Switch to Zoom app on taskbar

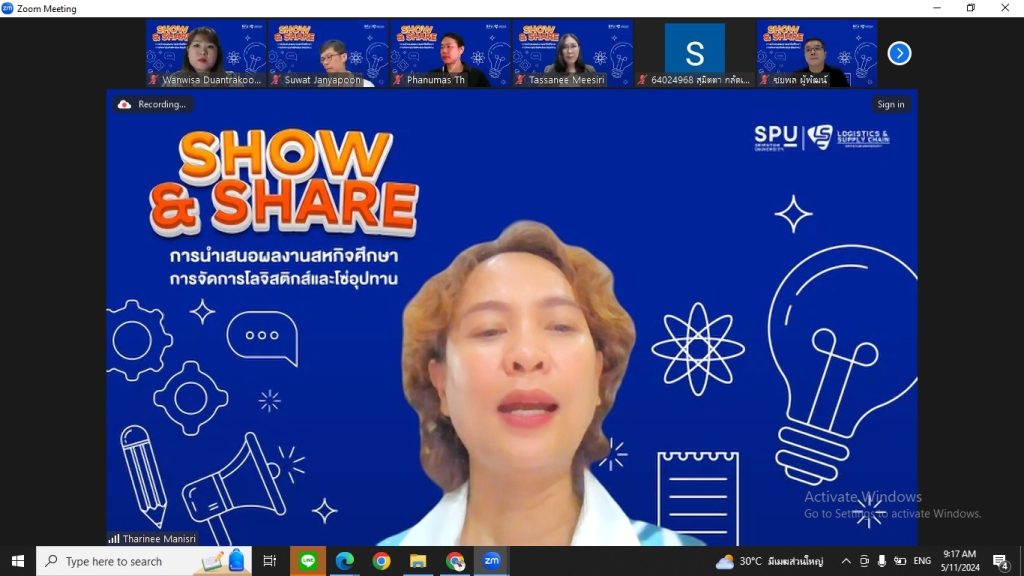pyautogui.click(x=492, y=561)
